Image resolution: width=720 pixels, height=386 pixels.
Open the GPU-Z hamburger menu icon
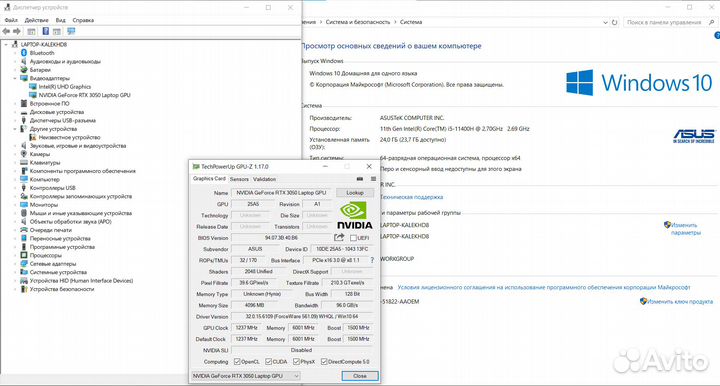373,179
